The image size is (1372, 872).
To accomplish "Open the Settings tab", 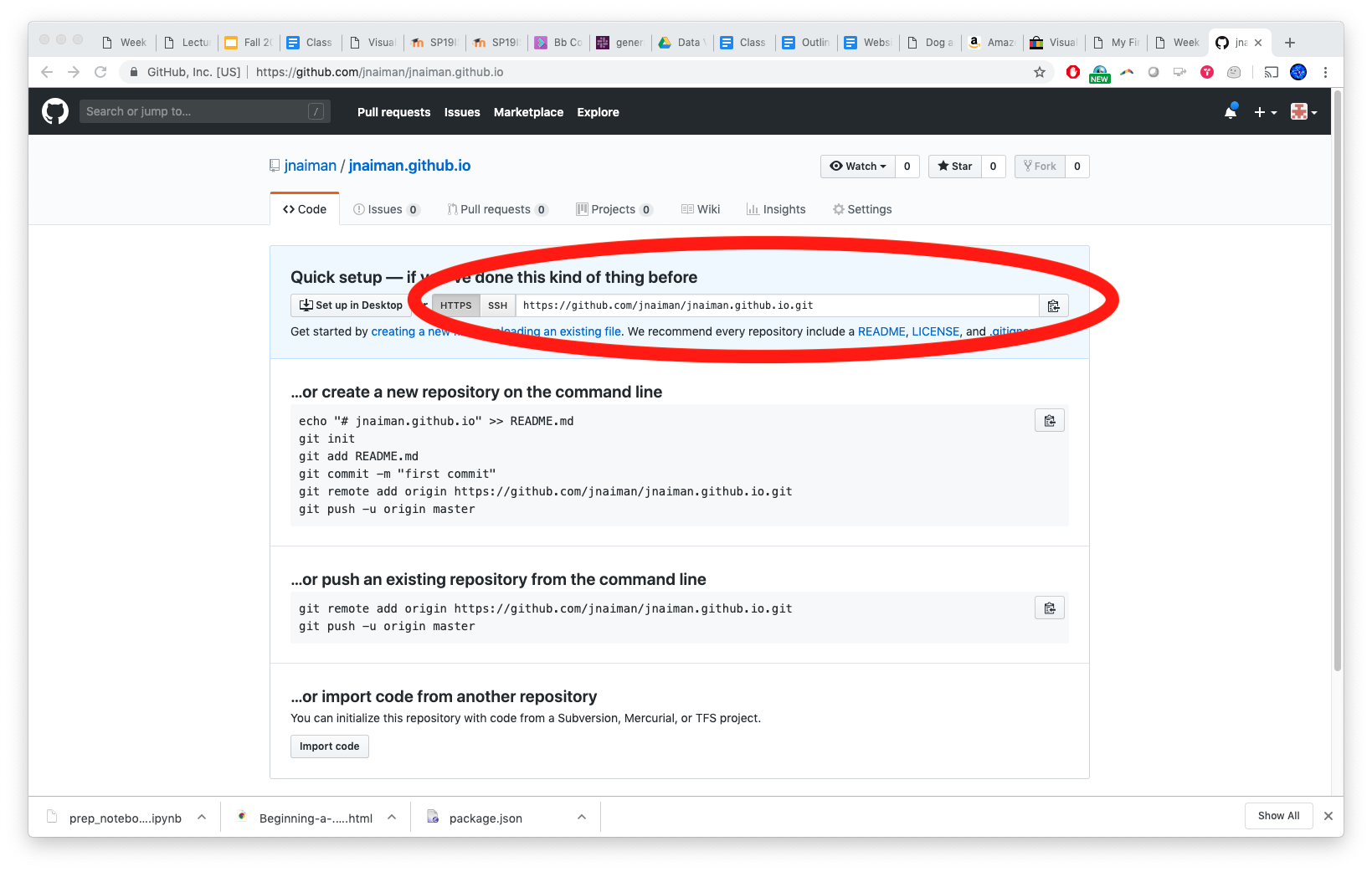I will click(x=862, y=209).
